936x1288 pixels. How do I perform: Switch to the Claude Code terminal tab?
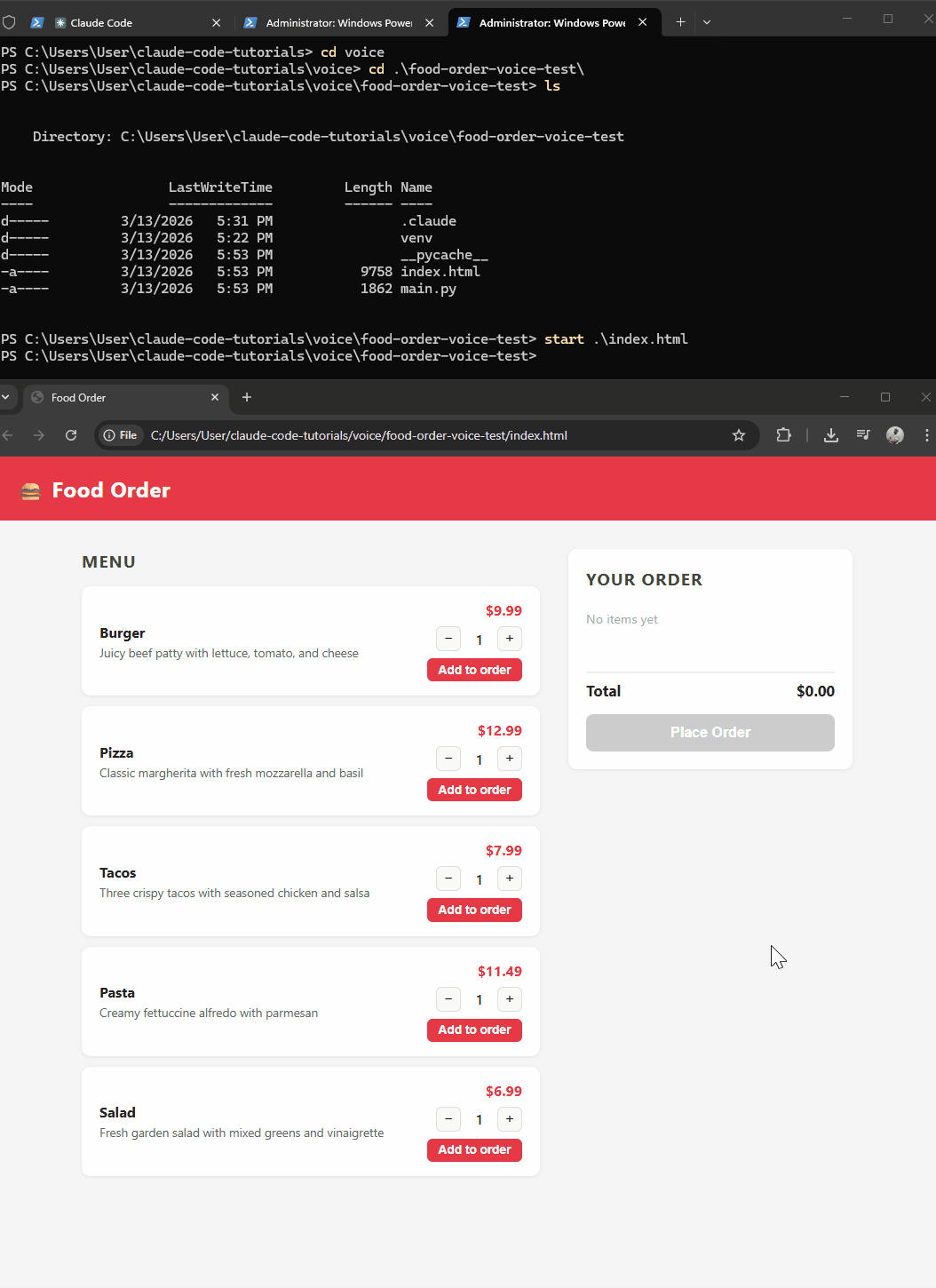[124, 23]
